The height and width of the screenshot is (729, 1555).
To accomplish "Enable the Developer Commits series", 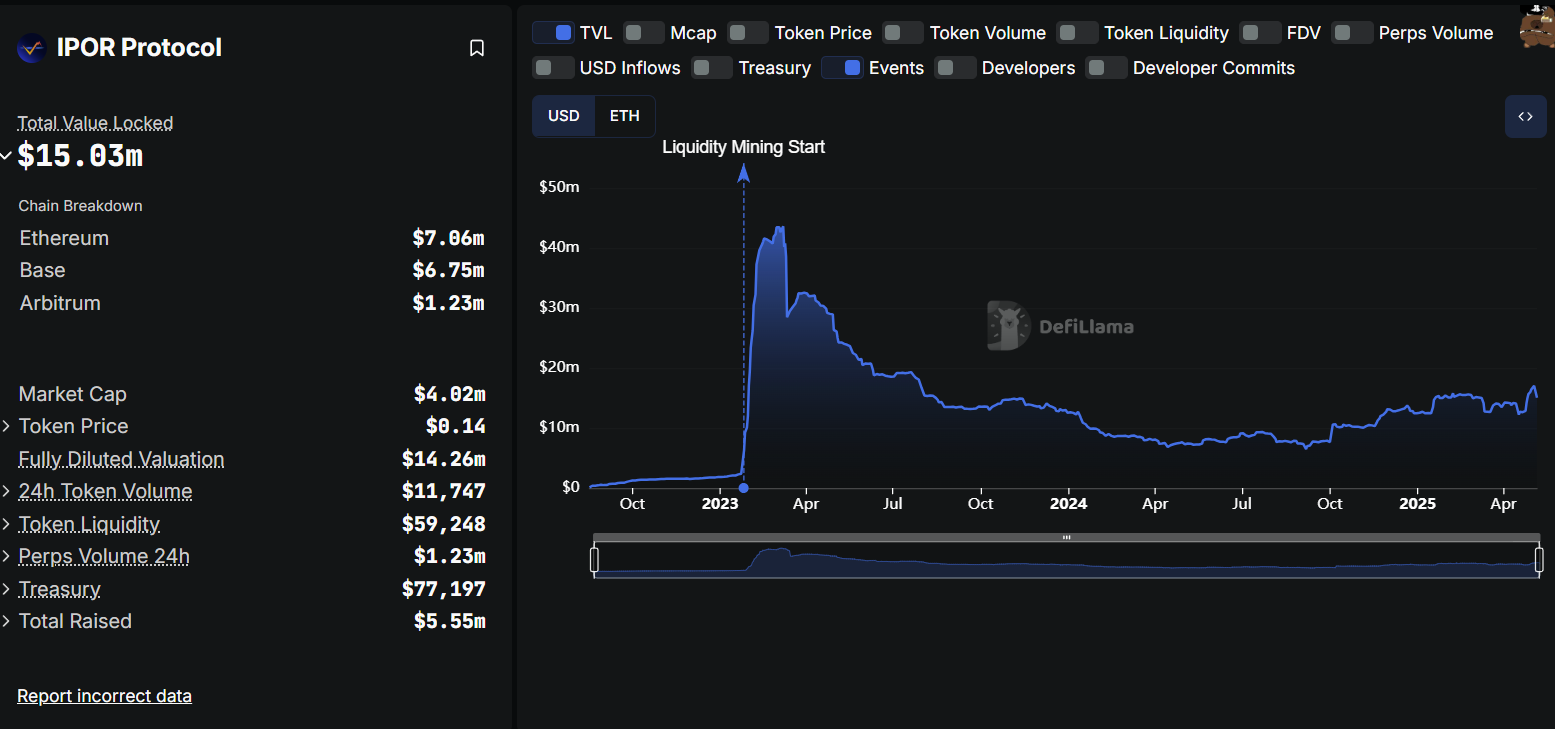I will point(1106,68).
